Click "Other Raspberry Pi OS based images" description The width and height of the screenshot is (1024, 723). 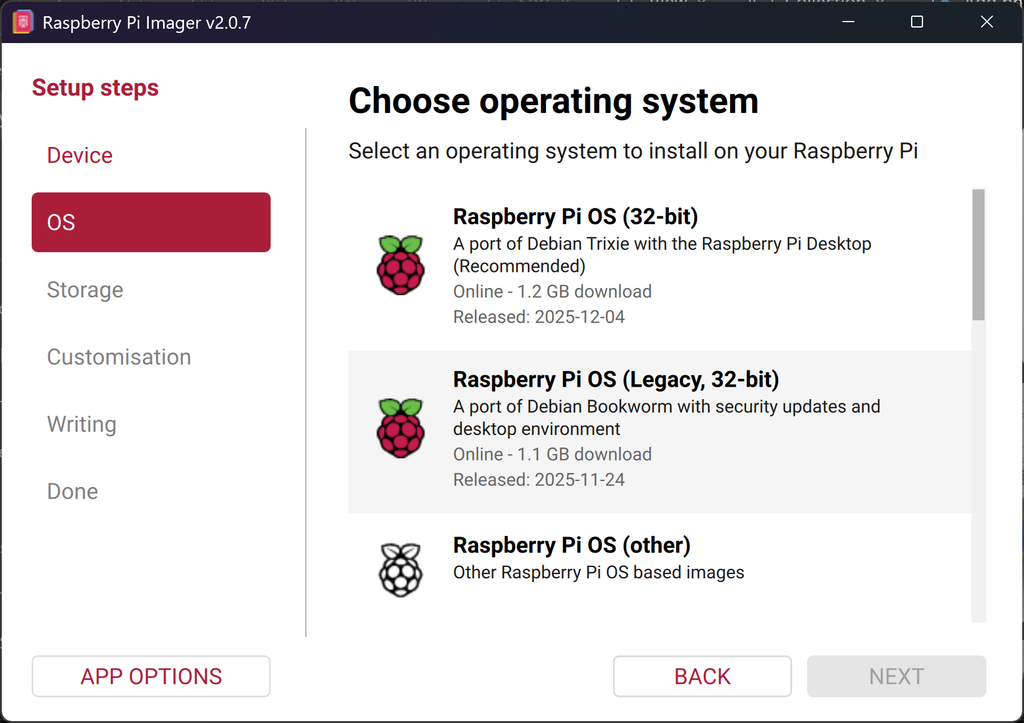point(599,572)
